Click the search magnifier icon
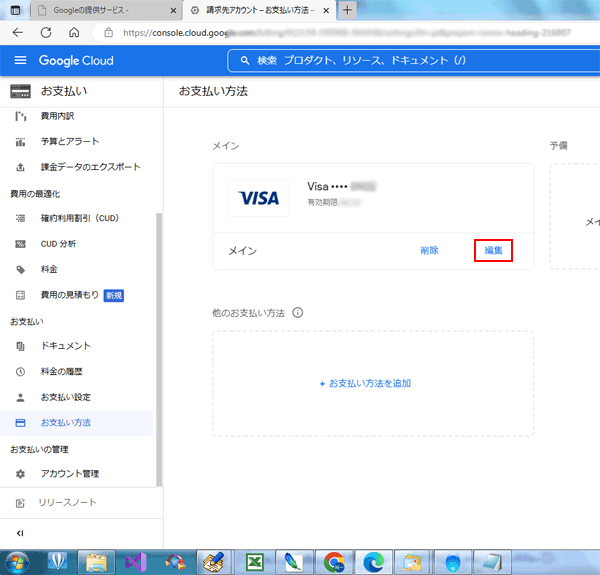600x575 pixels. pos(245,60)
